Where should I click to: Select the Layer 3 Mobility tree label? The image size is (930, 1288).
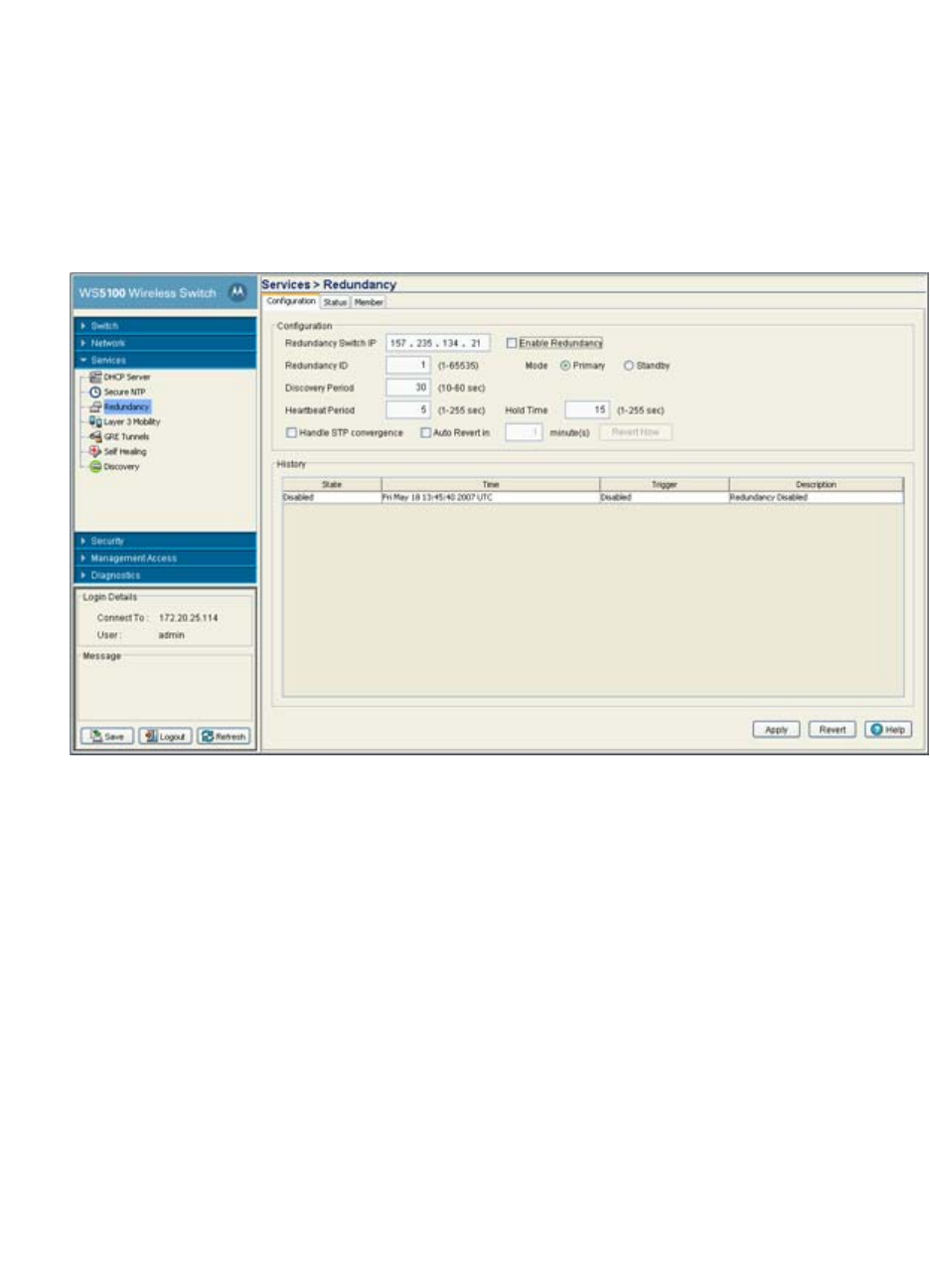click(x=132, y=422)
